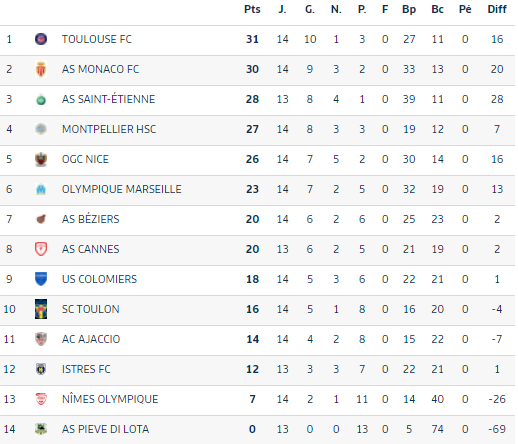Click the Diff column header
Viewport: 518px width, 444px height.
pos(497,9)
